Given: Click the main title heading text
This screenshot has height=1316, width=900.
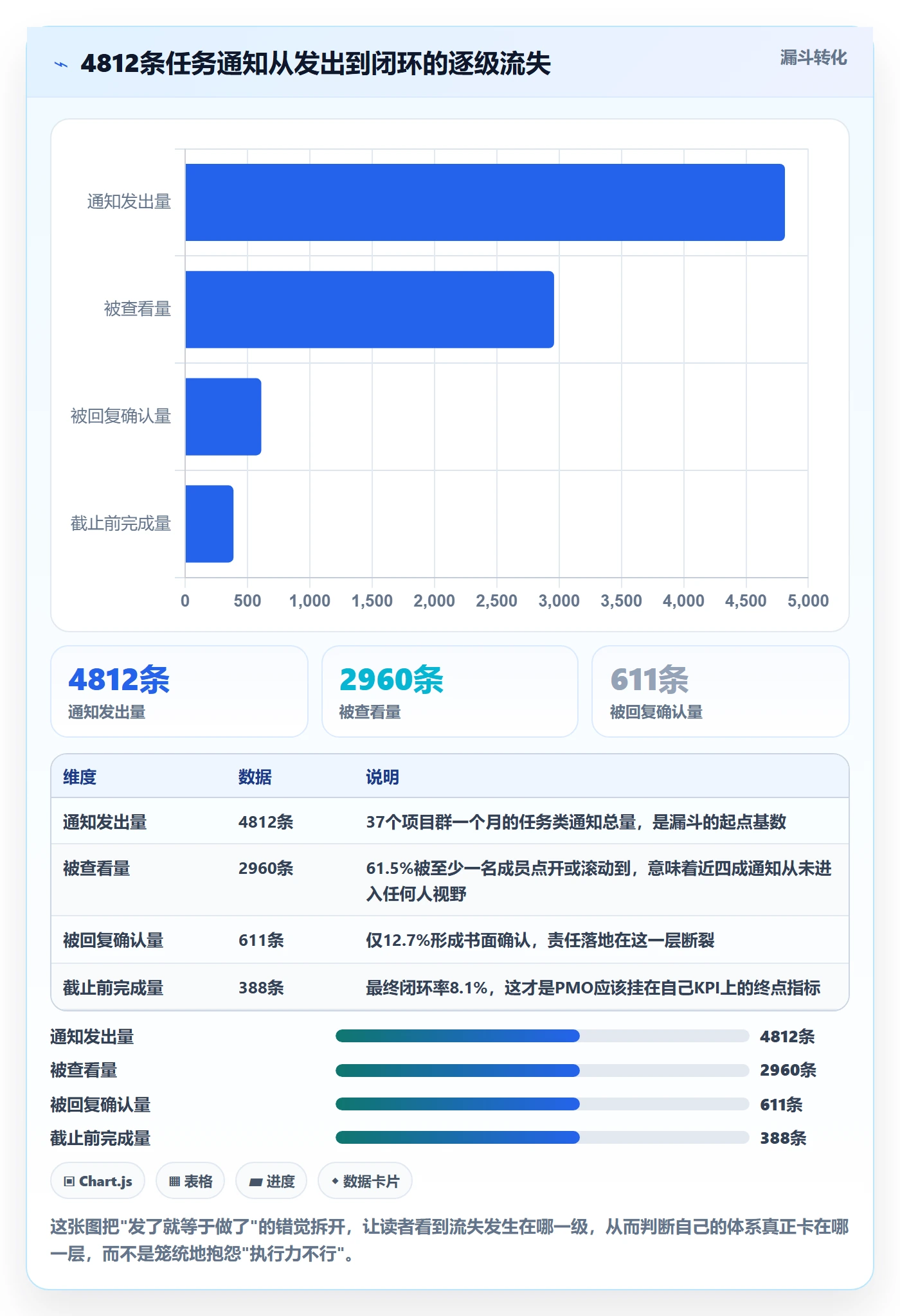Looking at the screenshot, I should pyautogui.click(x=316, y=64).
